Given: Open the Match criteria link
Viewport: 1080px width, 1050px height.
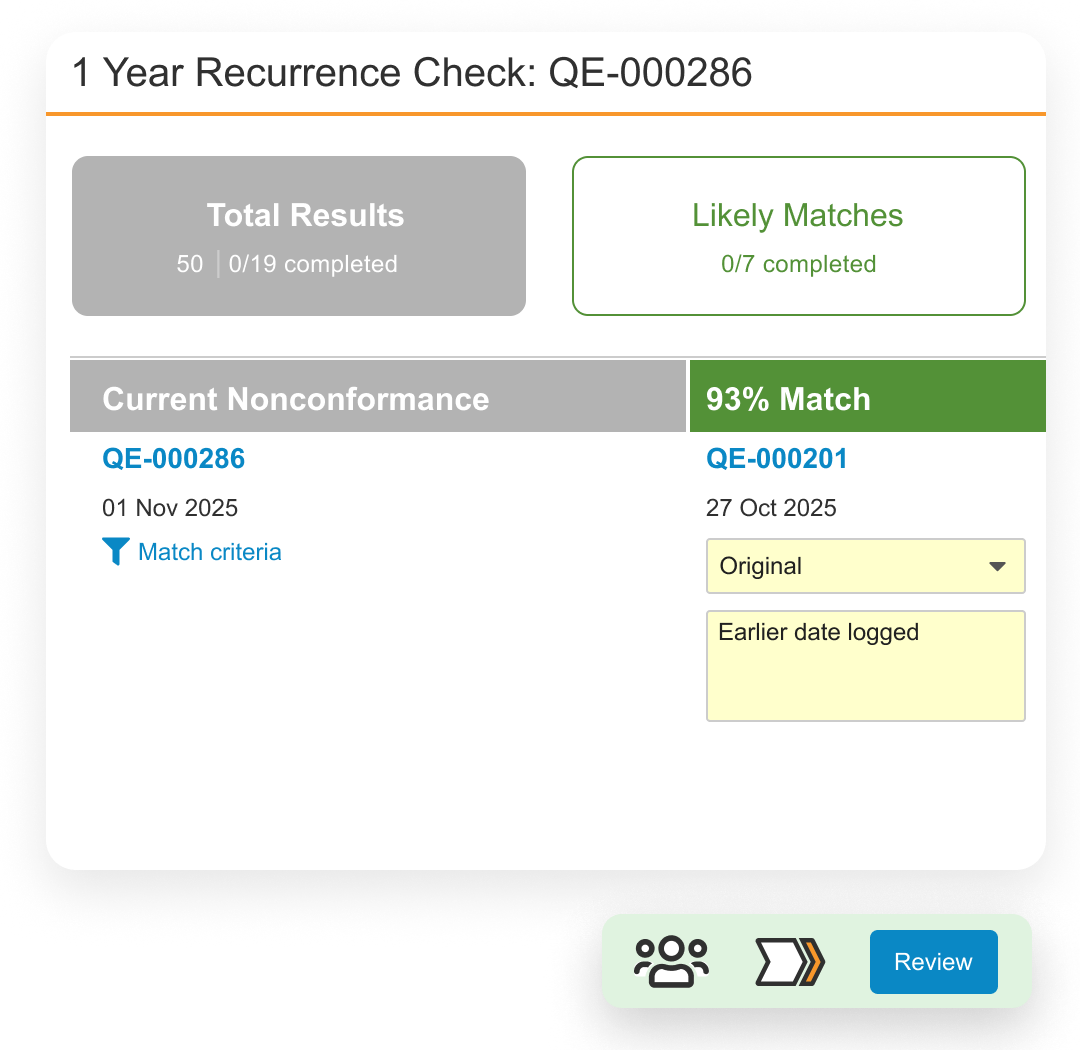Looking at the screenshot, I should point(210,552).
